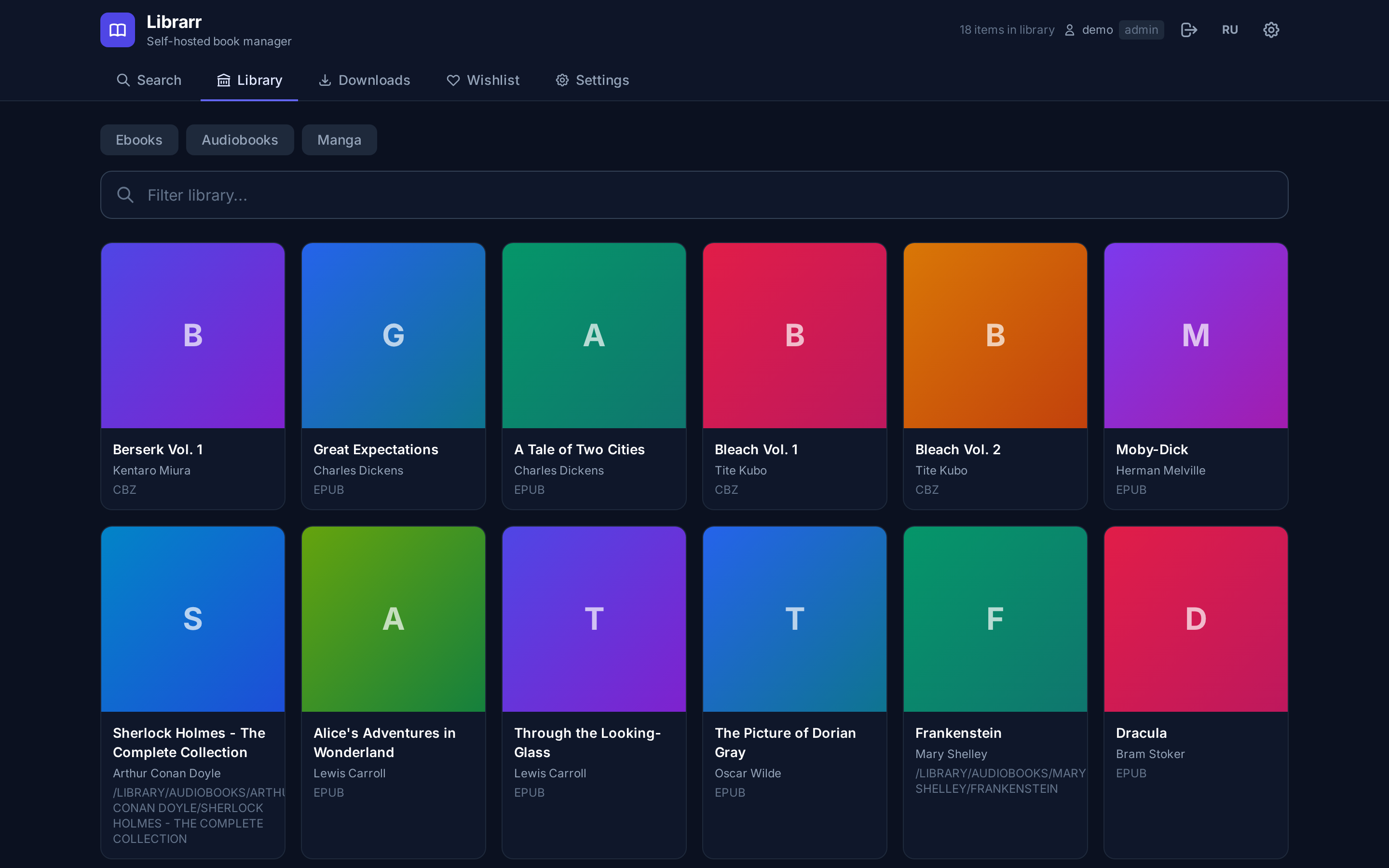Click the Moby-Dick title text

pos(1151,449)
